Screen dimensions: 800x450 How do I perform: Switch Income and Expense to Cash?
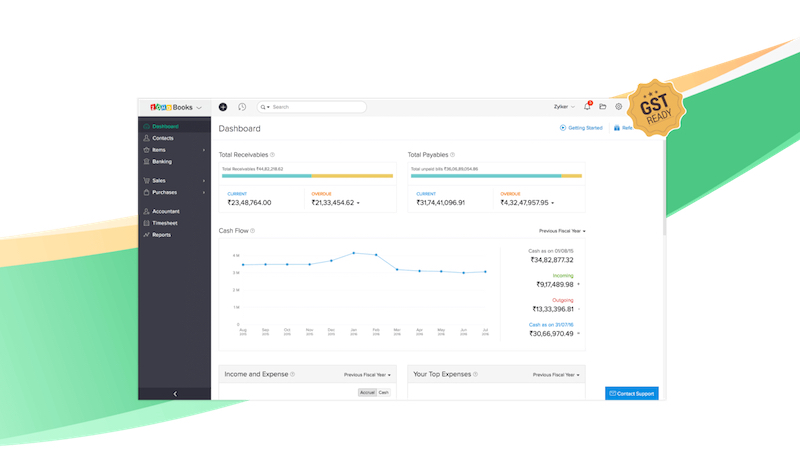pyautogui.click(x=383, y=392)
